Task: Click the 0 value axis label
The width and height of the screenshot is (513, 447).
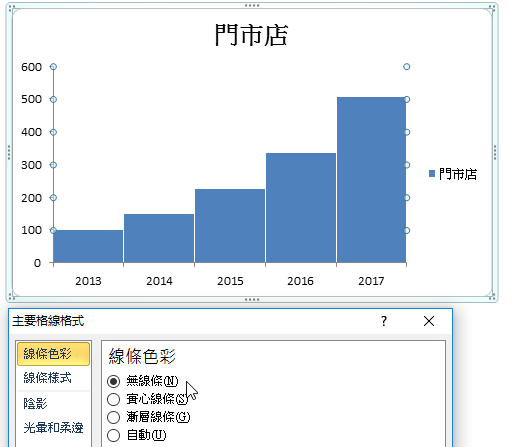Action: point(37,263)
